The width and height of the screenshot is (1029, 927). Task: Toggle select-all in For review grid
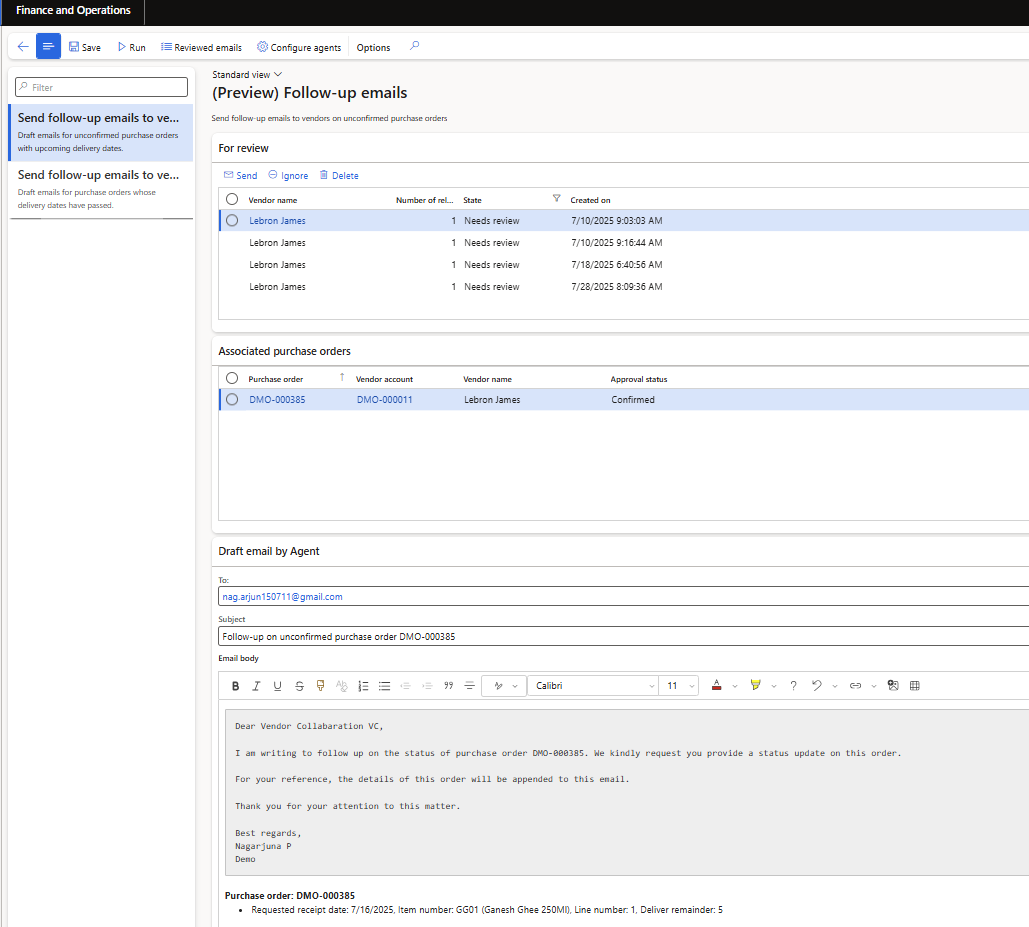pos(232,200)
